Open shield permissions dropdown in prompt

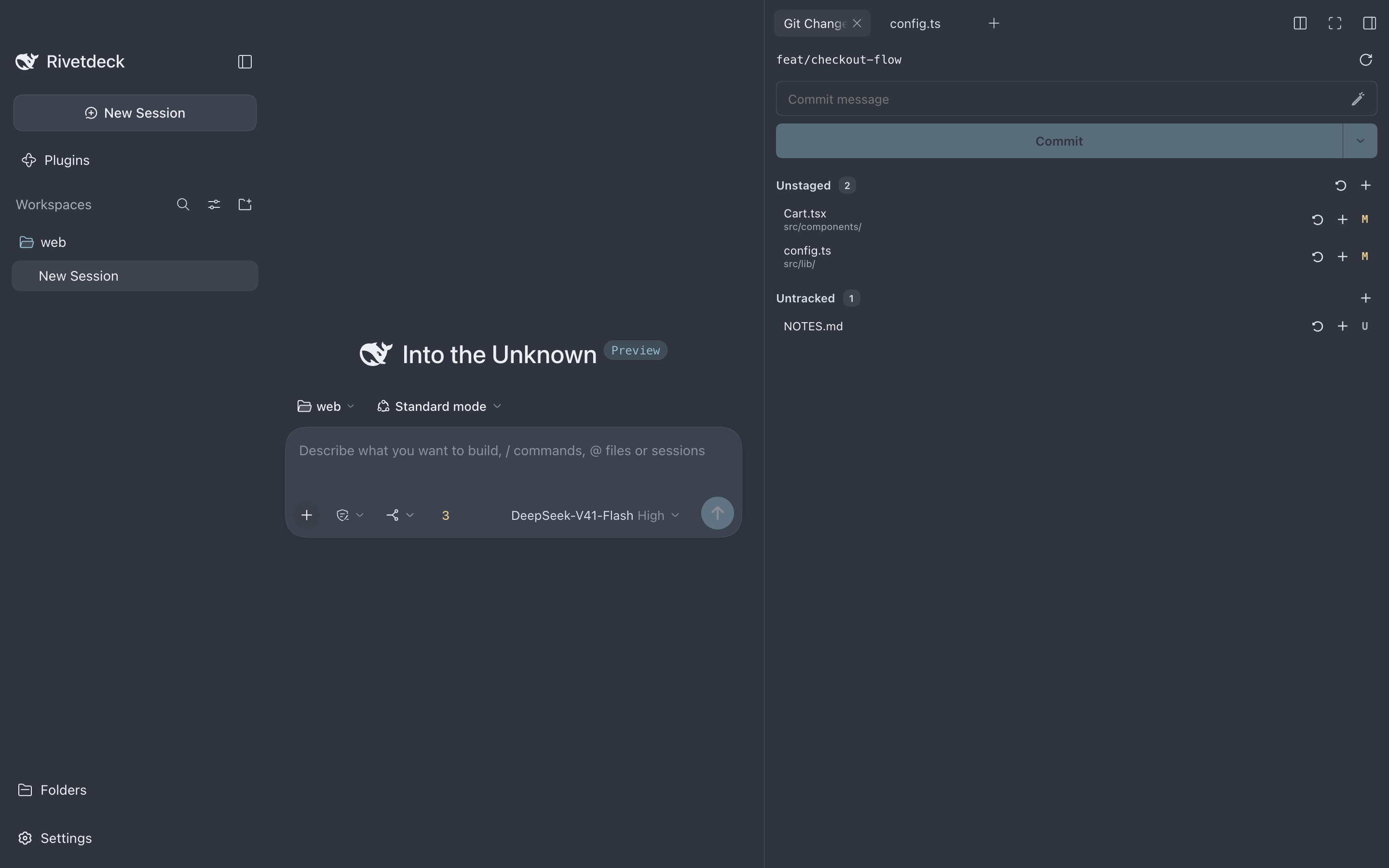click(x=350, y=515)
